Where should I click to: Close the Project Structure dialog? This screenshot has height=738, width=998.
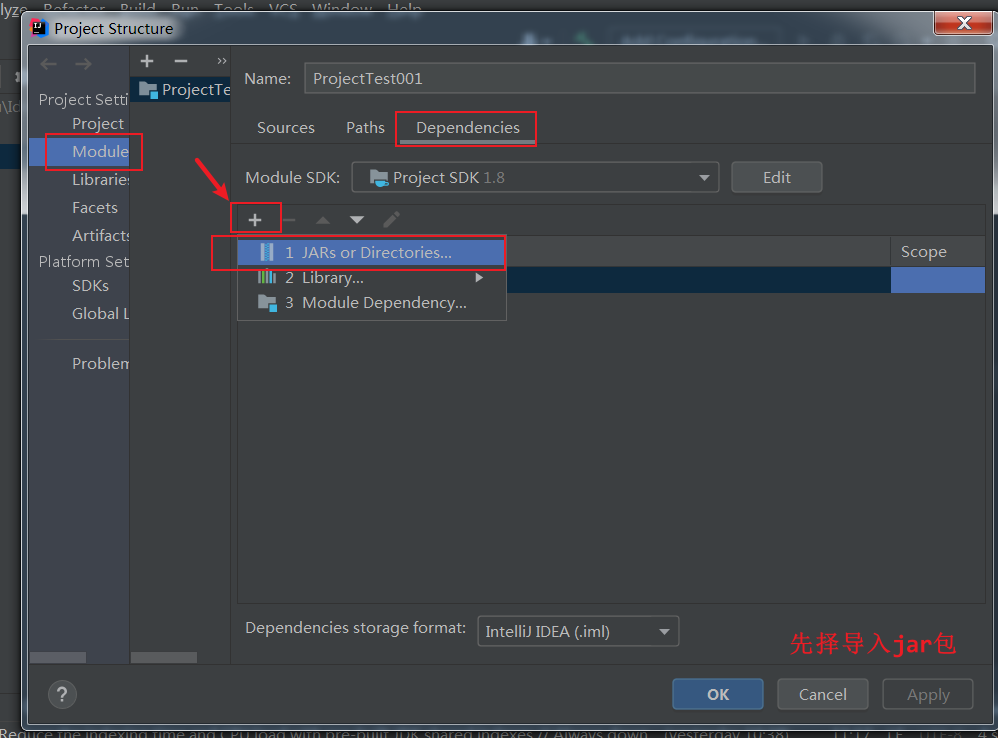click(x=963, y=23)
